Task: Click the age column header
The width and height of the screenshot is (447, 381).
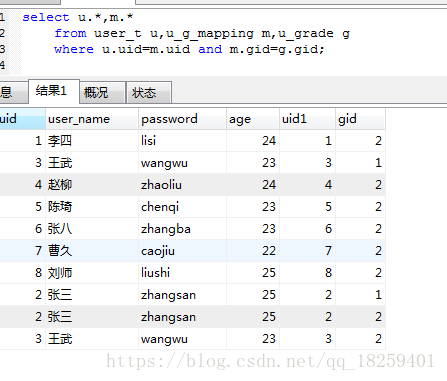Action: point(253,119)
